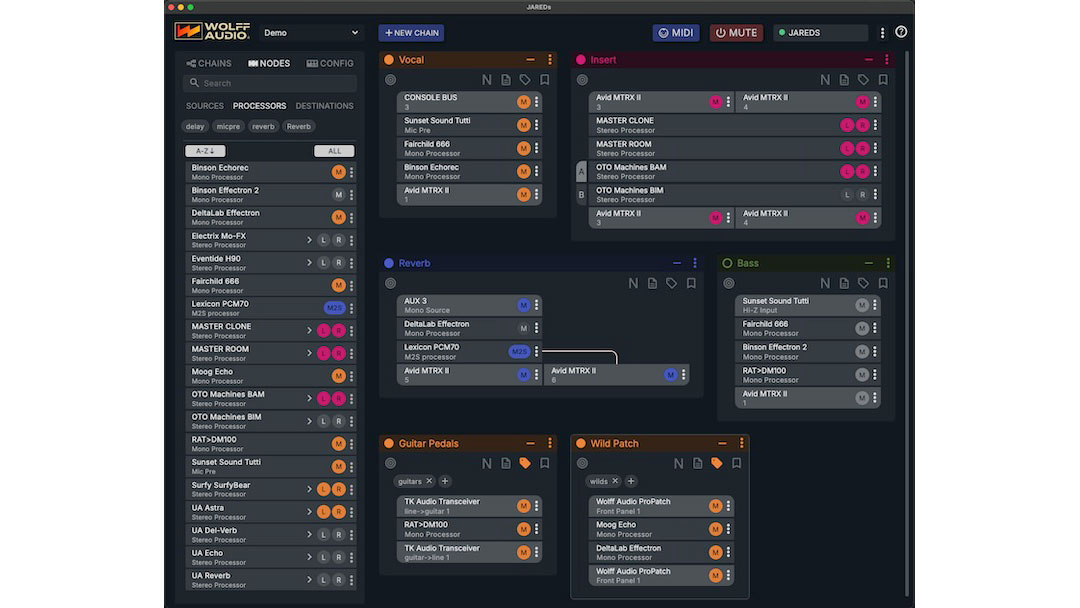Click the Insert chain pink color dot
The height and width of the screenshot is (608, 1080).
click(581, 60)
